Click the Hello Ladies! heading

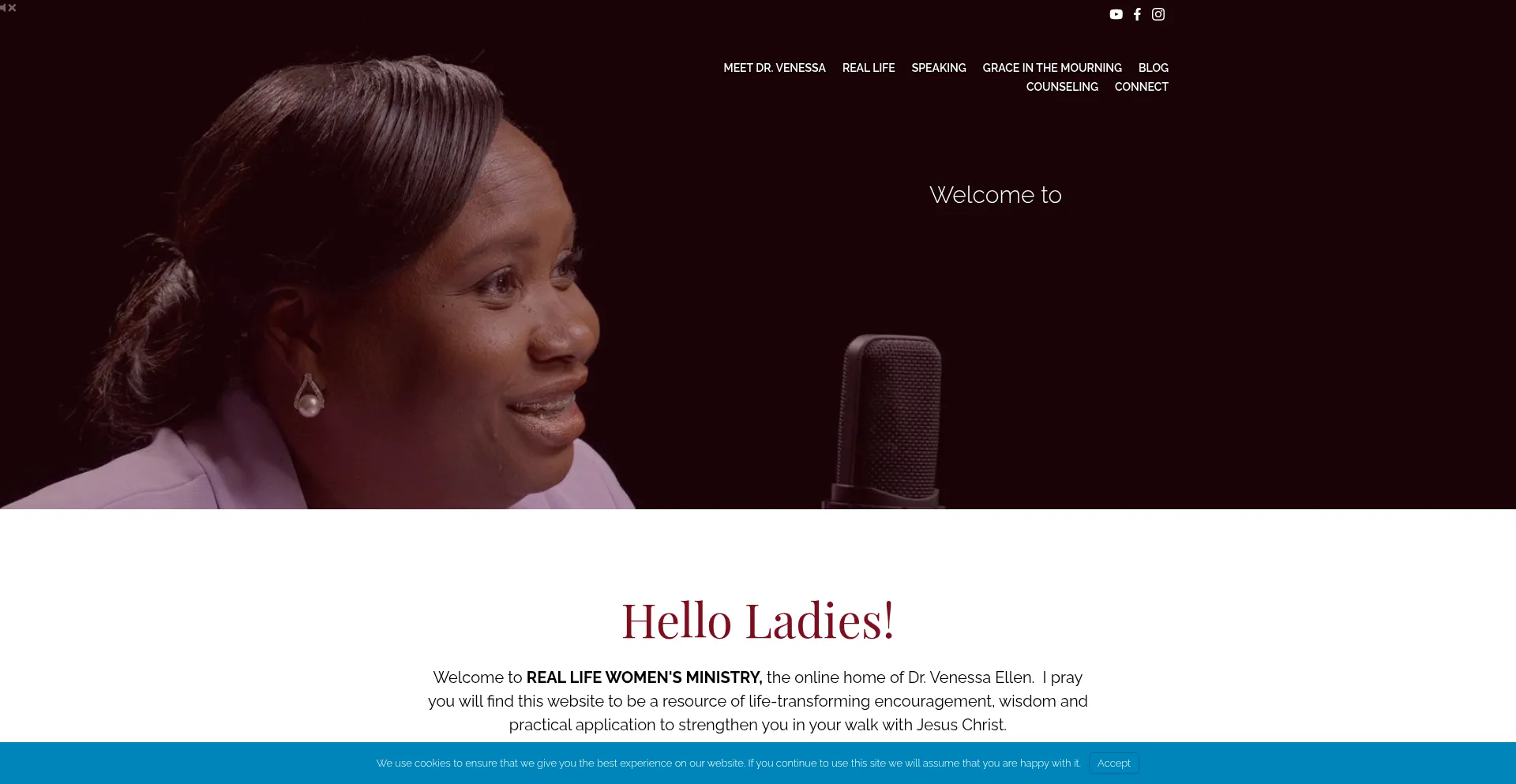tap(758, 621)
